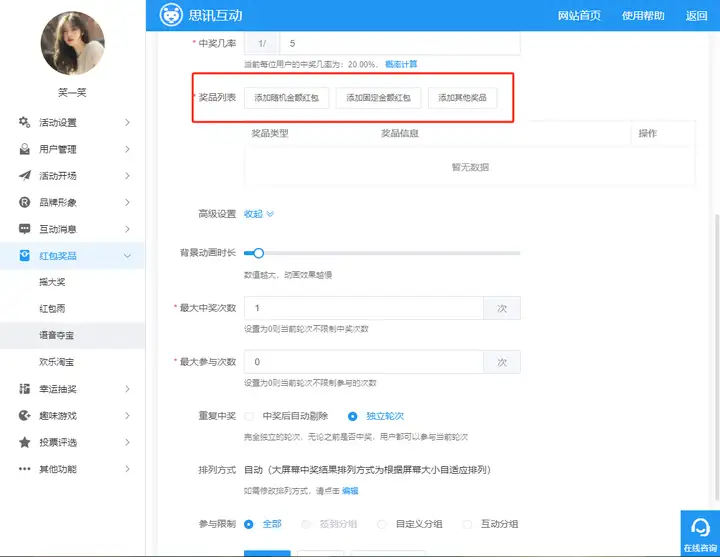The image size is (720, 557).
Task: Expand 互动消息 with its chevron arrow
Action: (127, 229)
